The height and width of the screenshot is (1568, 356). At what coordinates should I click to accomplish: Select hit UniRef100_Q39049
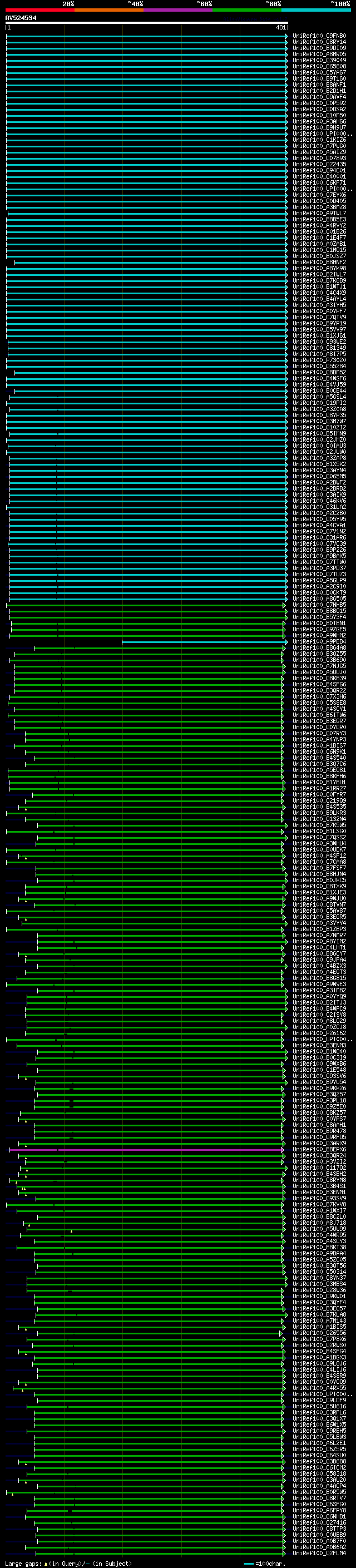319,60
